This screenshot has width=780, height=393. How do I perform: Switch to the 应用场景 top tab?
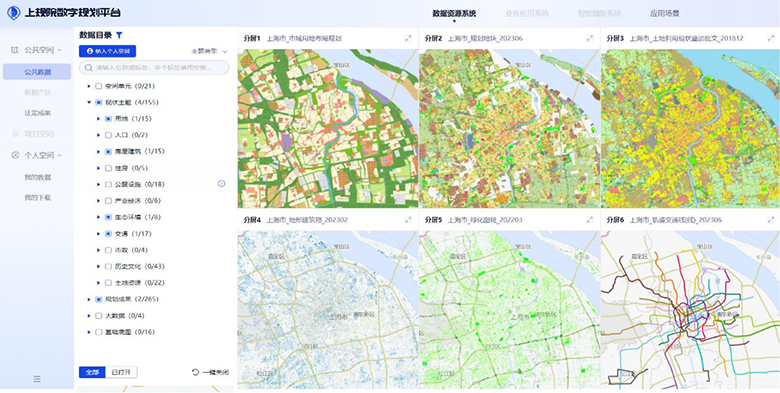click(x=665, y=13)
